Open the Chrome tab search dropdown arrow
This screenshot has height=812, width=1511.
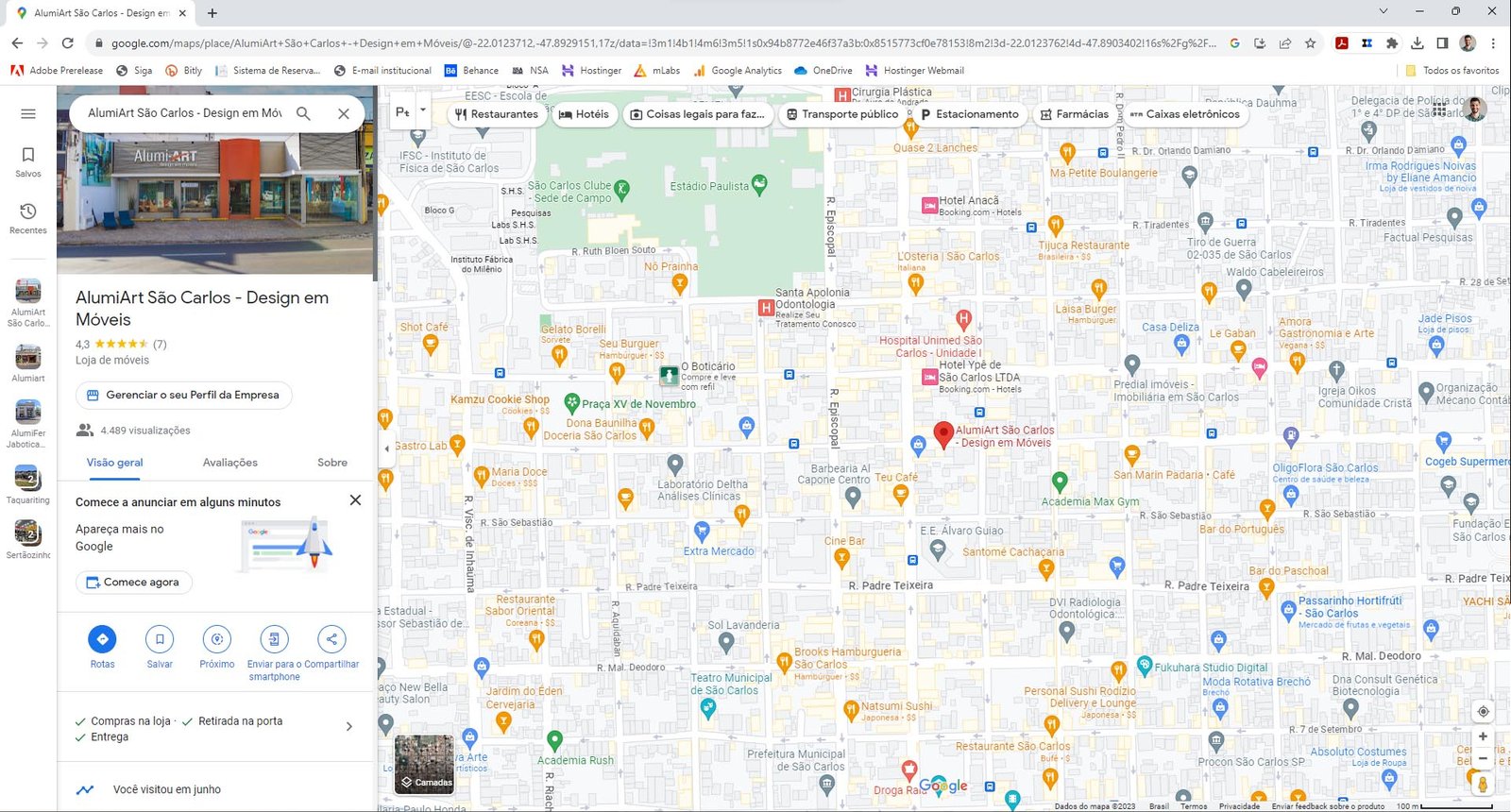(1383, 11)
